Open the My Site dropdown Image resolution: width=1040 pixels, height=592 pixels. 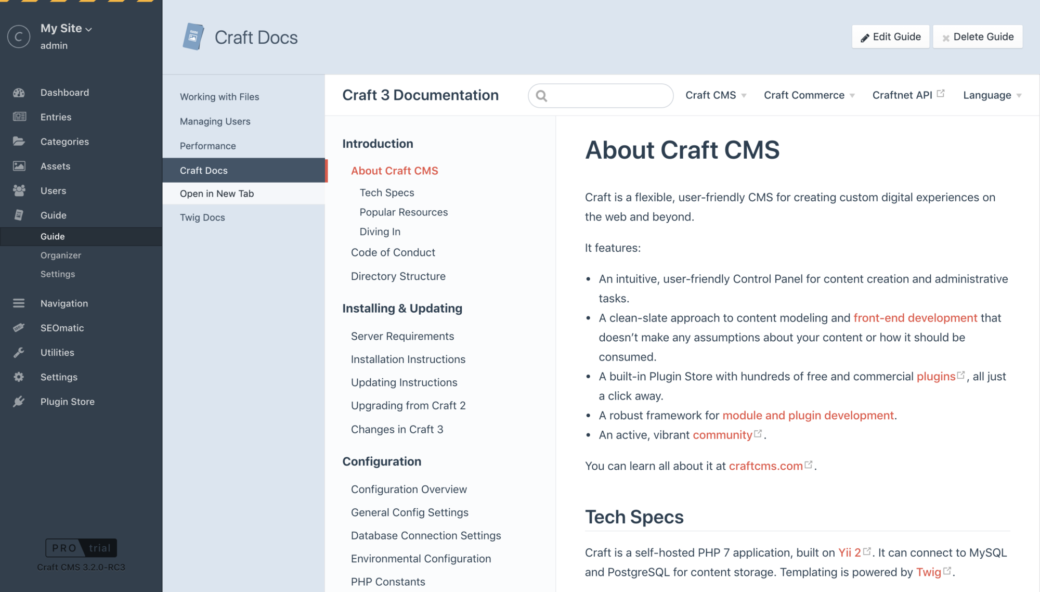(x=66, y=29)
